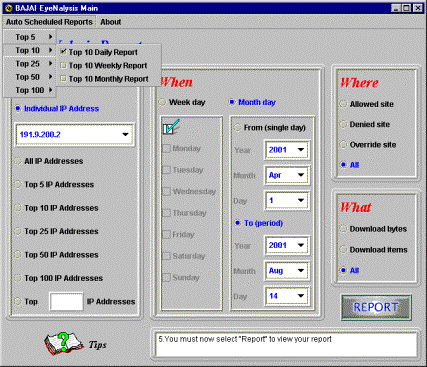Check the Sunday checkbox
427x367 pixels.
[x=166, y=278]
